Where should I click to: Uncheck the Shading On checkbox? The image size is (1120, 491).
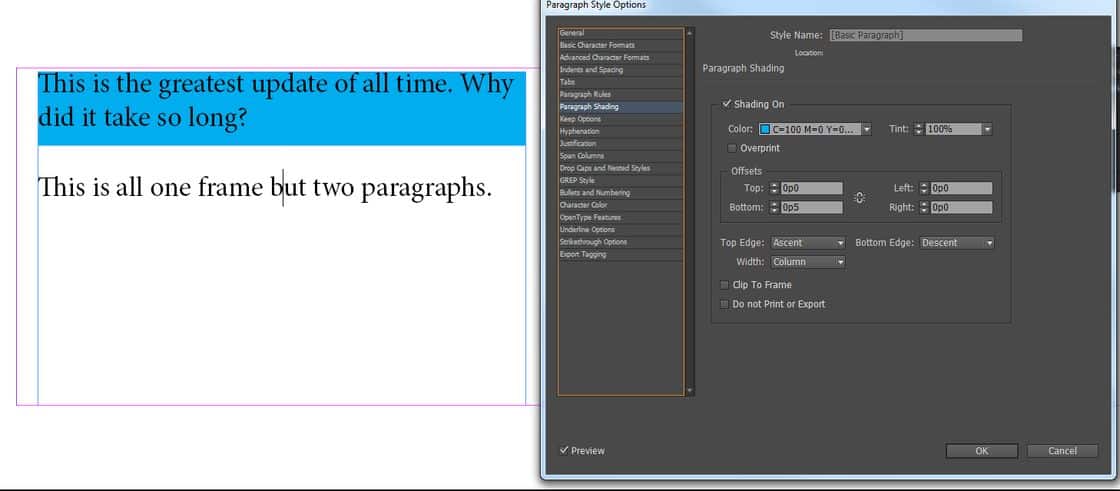click(x=726, y=104)
